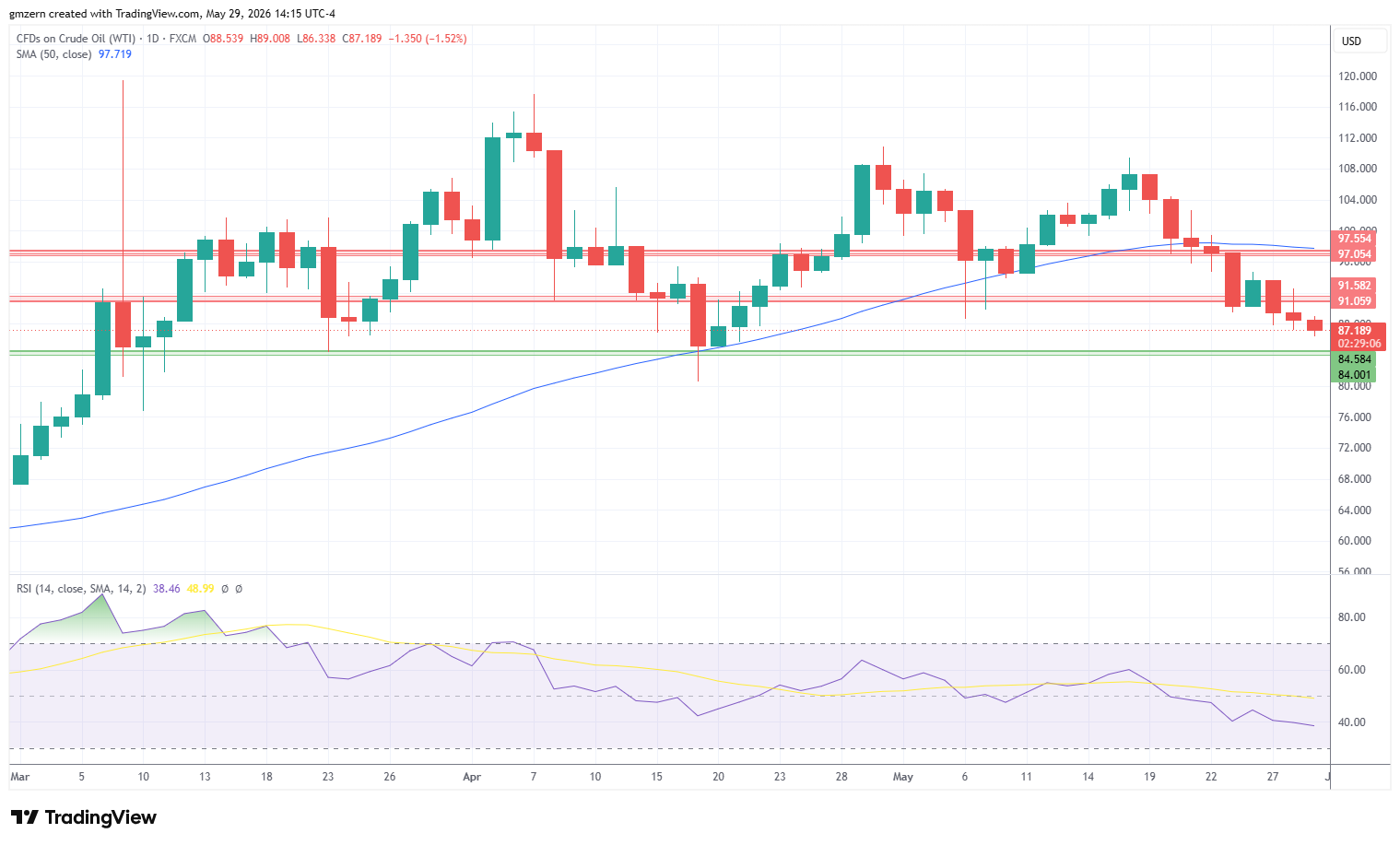The image size is (1400, 845).
Task: Click the red 91.582 price label
Action: pyautogui.click(x=1354, y=286)
